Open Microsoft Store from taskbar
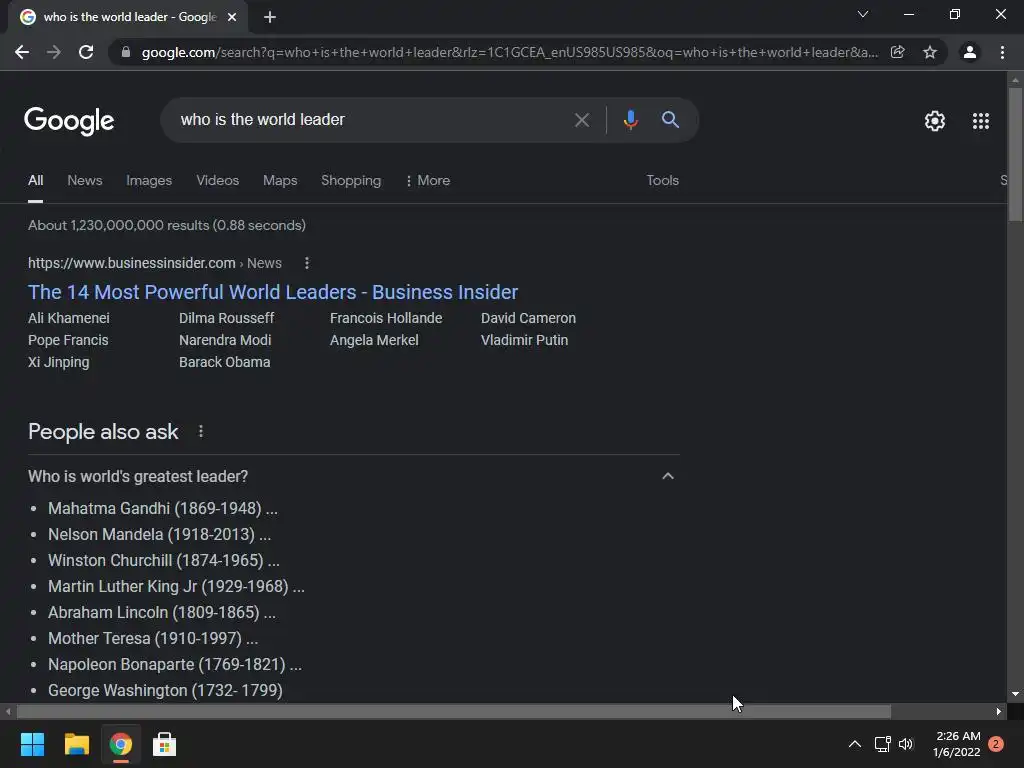Screen dimensions: 1024x768 point(164,744)
